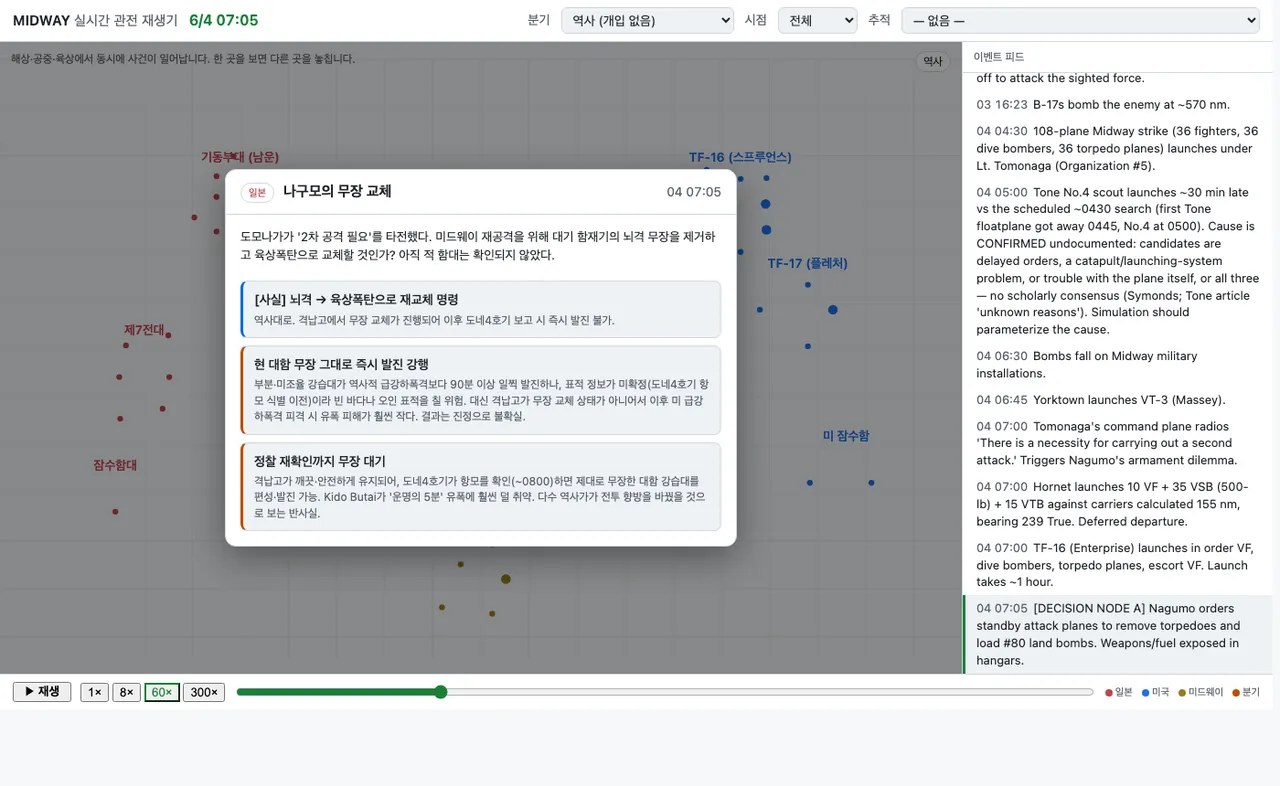Screen dimensions: 1280x786
Task: Select the DECISION NODE A feed entry
Action: [x=1118, y=634]
